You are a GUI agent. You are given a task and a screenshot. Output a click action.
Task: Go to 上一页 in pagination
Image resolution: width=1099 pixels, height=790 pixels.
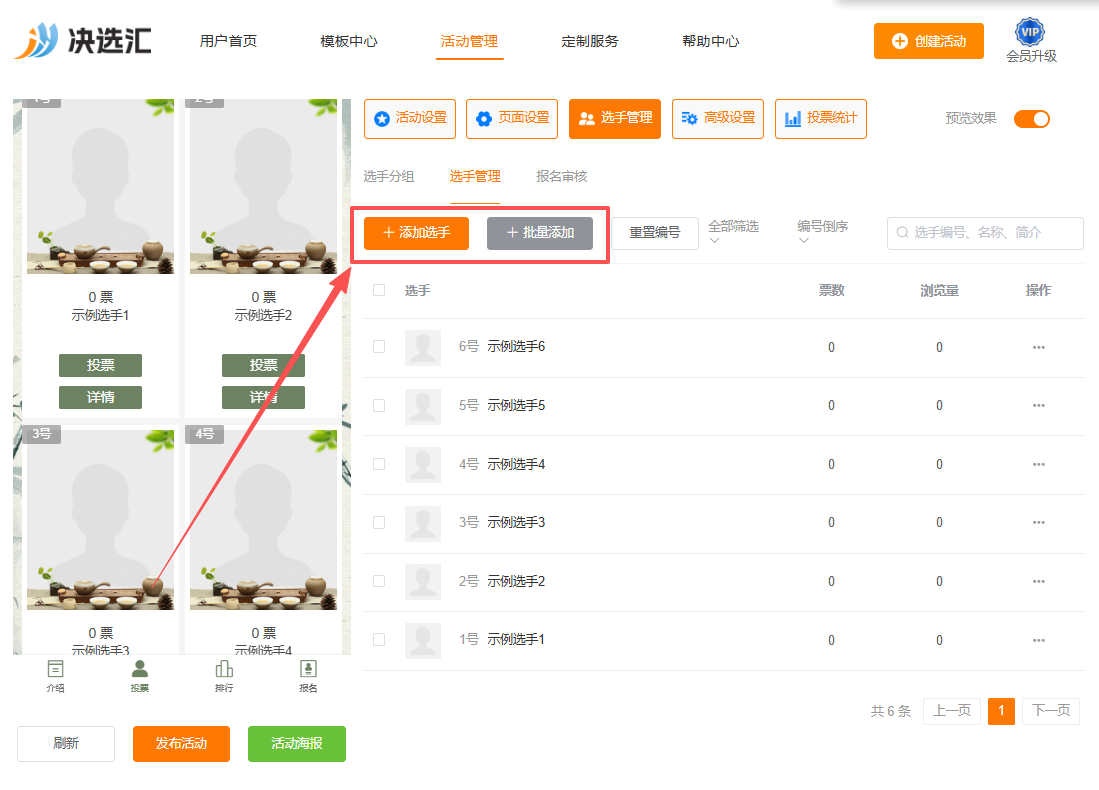pos(952,711)
